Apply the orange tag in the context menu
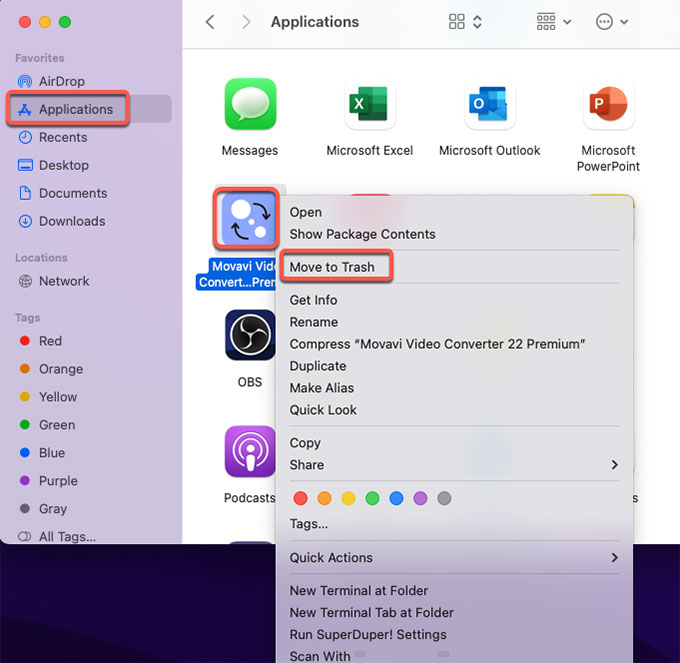Screen dimensions: 680x663 click(324, 498)
